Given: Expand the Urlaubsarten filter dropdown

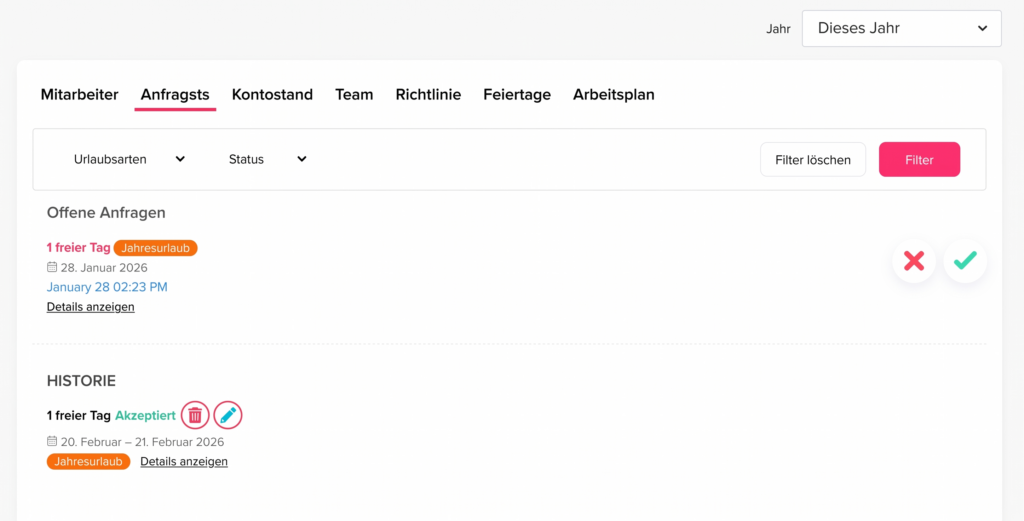Looking at the screenshot, I should pyautogui.click(x=129, y=159).
